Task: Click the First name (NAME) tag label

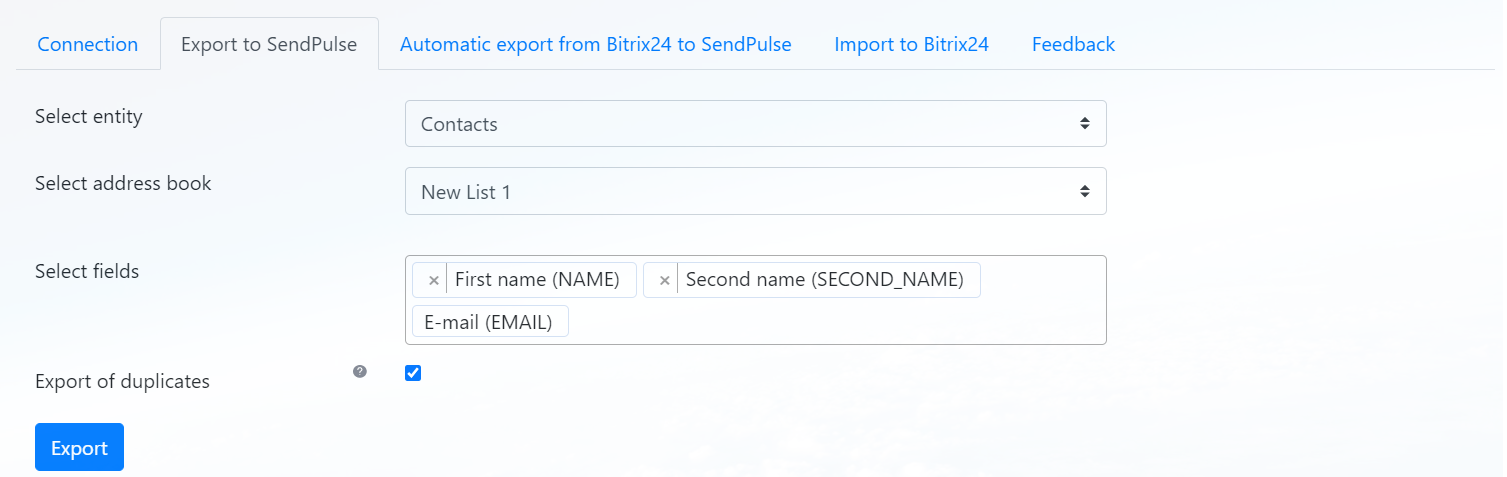Action: coord(537,280)
